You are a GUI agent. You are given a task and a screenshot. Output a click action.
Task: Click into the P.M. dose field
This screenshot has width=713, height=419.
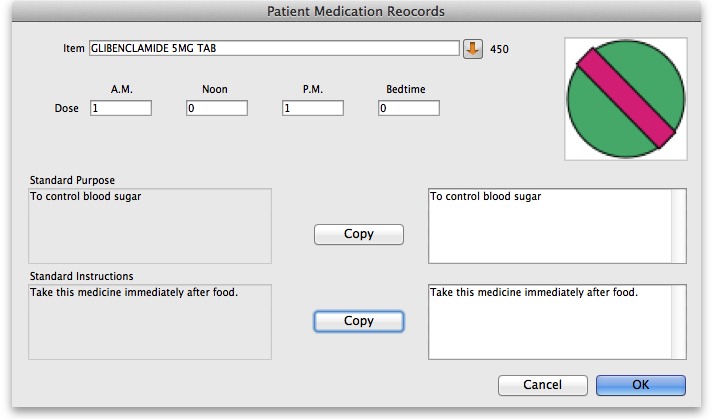tap(313, 108)
